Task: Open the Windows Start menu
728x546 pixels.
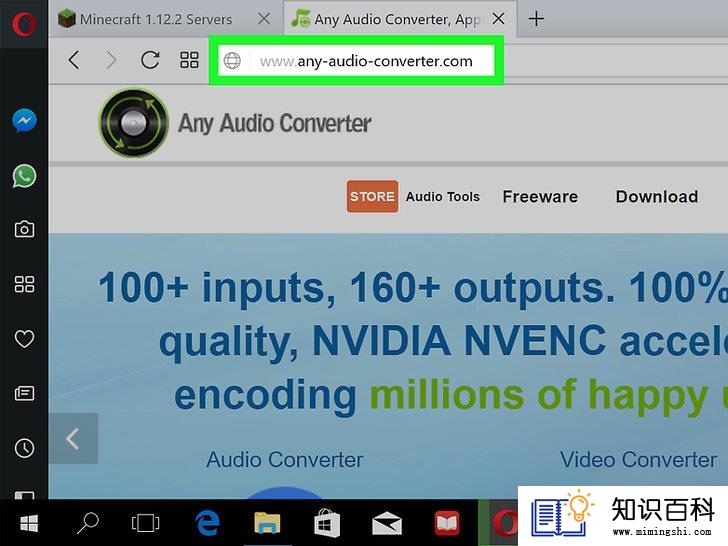Action: pyautogui.click(x=29, y=523)
